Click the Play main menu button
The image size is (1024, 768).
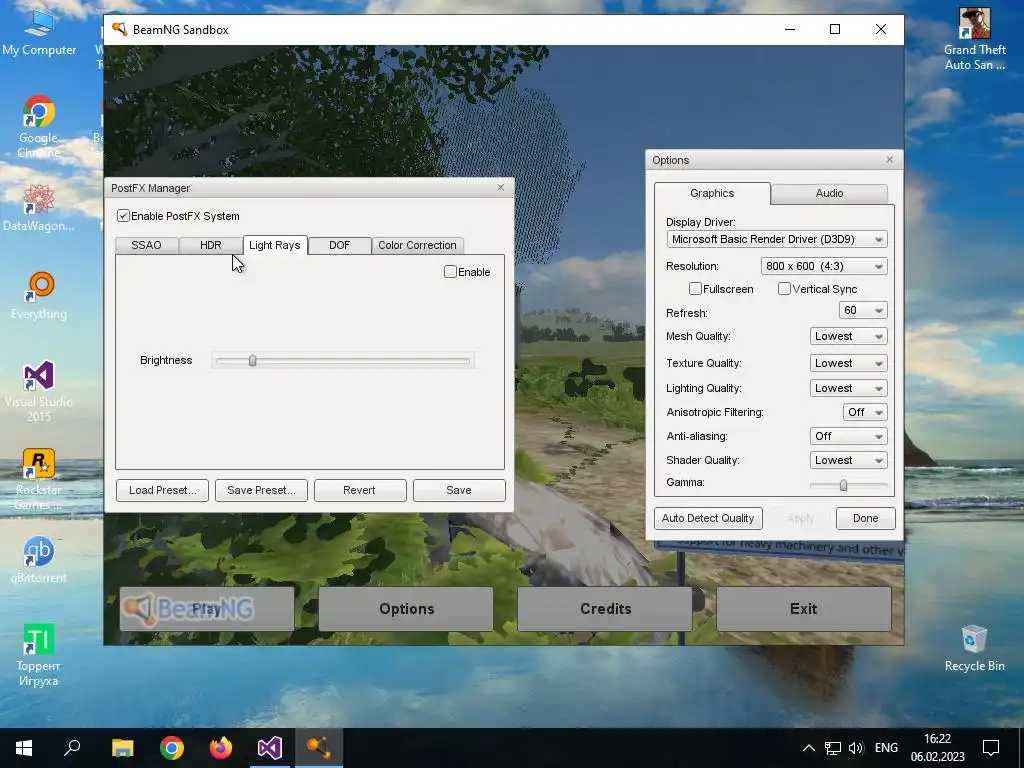pos(206,609)
